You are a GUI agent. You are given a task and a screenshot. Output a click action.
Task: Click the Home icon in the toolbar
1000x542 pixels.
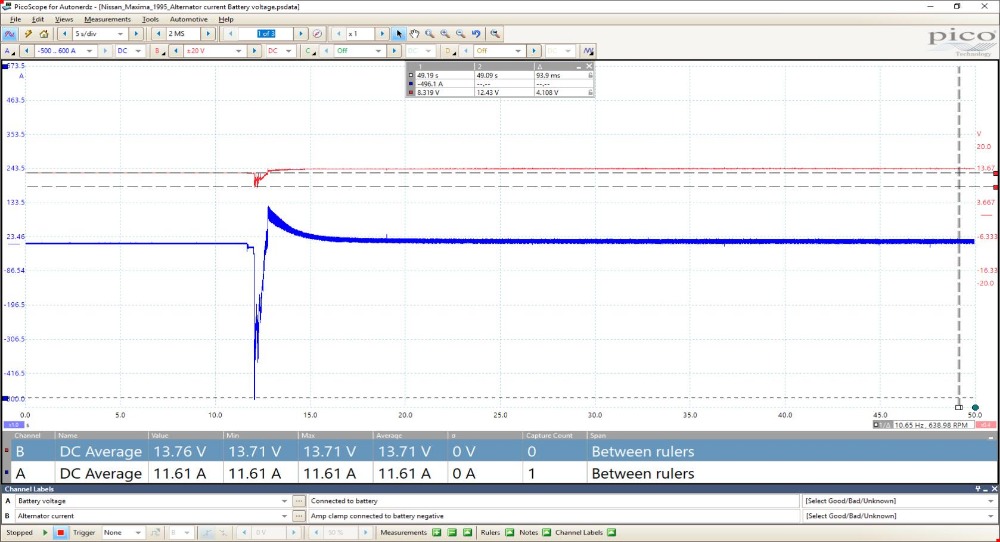[x=44, y=34]
